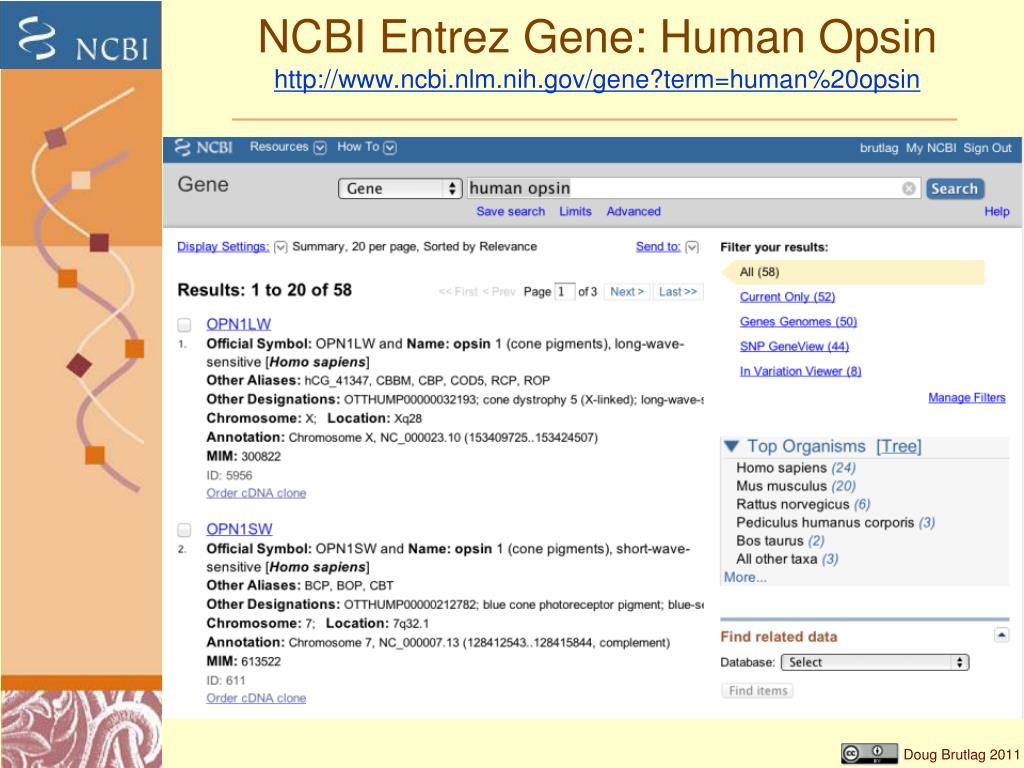This screenshot has width=1024, height=768.
Task: Click the ID: 611 text
Action: pyautogui.click(x=226, y=680)
